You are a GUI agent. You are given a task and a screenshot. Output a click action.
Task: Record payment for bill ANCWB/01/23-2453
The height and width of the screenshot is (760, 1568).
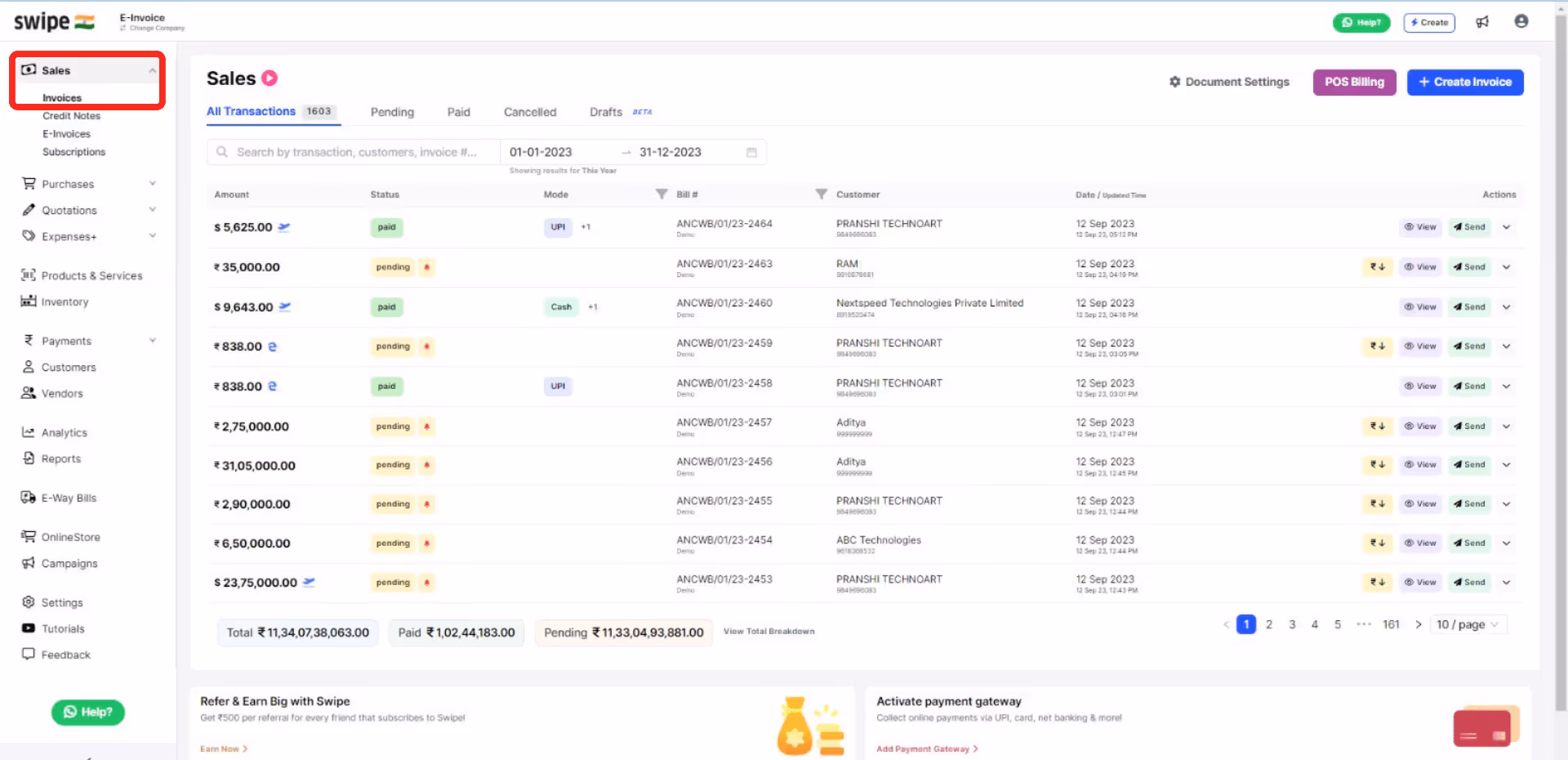[1378, 583]
